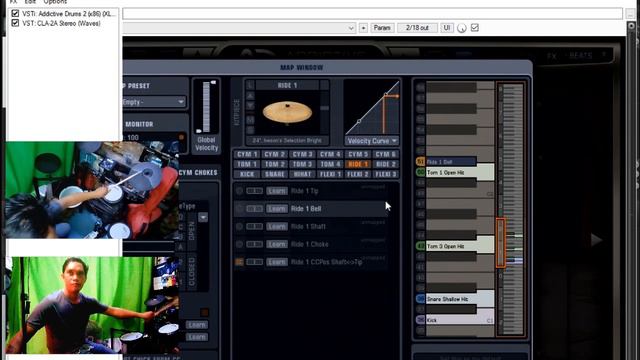Preview the Ride 1 Shaft stroke icon
The height and width of the screenshot is (360, 640).
[x=240, y=226]
